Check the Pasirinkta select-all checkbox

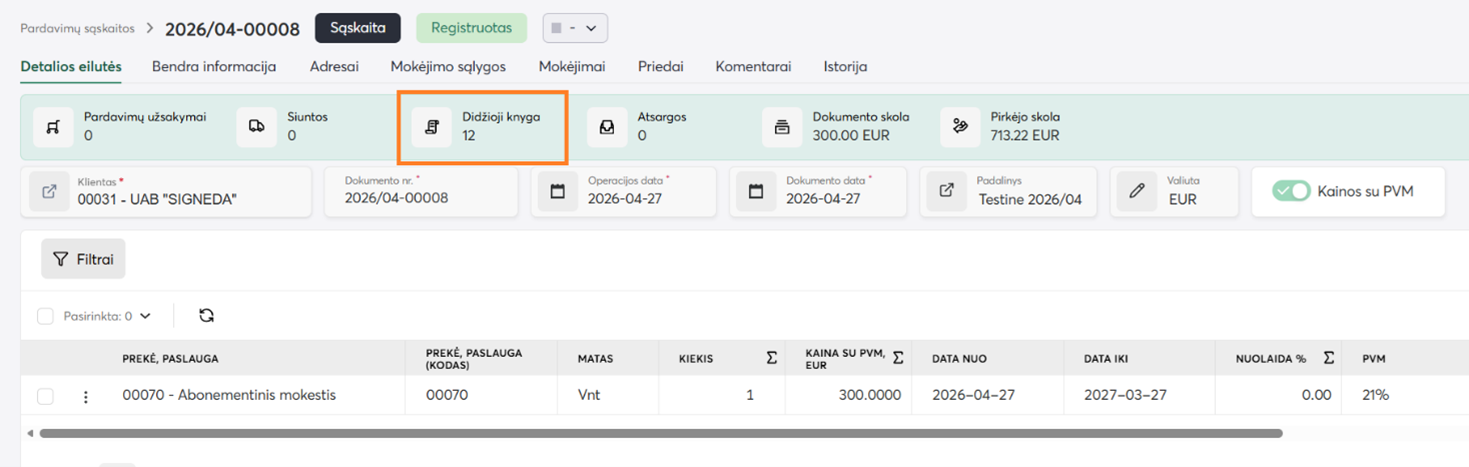(45, 316)
